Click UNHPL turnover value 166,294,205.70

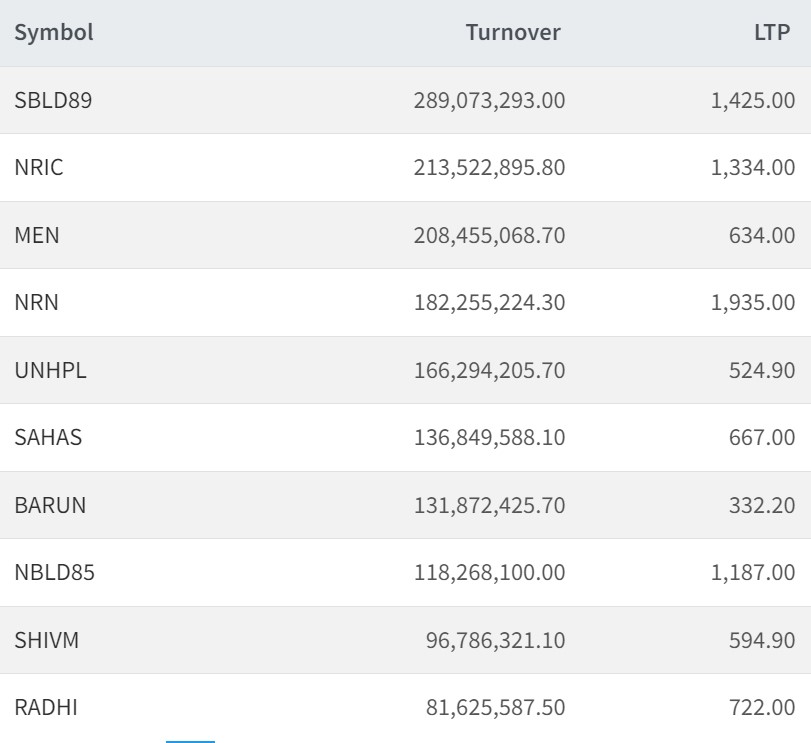coord(489,370)
